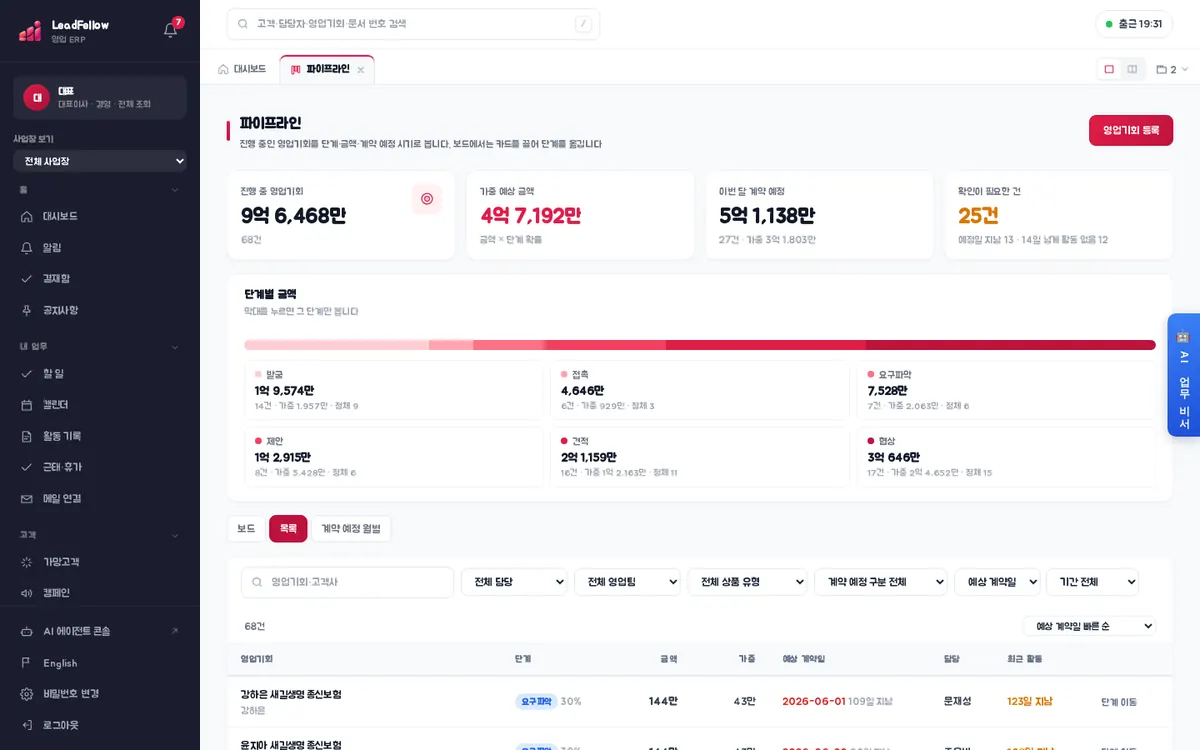Select the 보드 view toggle
The image size is (1200, 750).
[246, 529]
